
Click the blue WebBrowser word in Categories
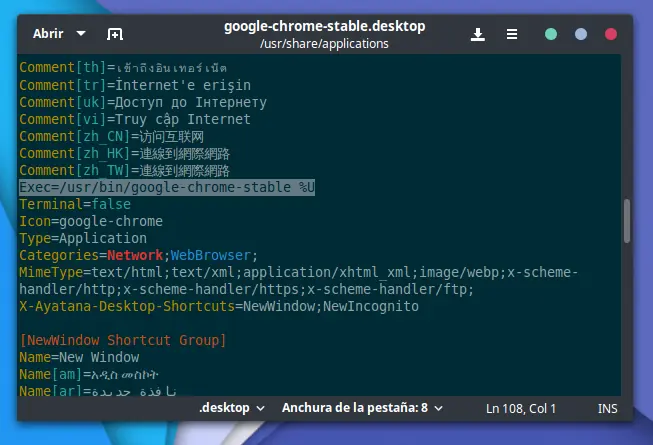click(x=211, y=255)
